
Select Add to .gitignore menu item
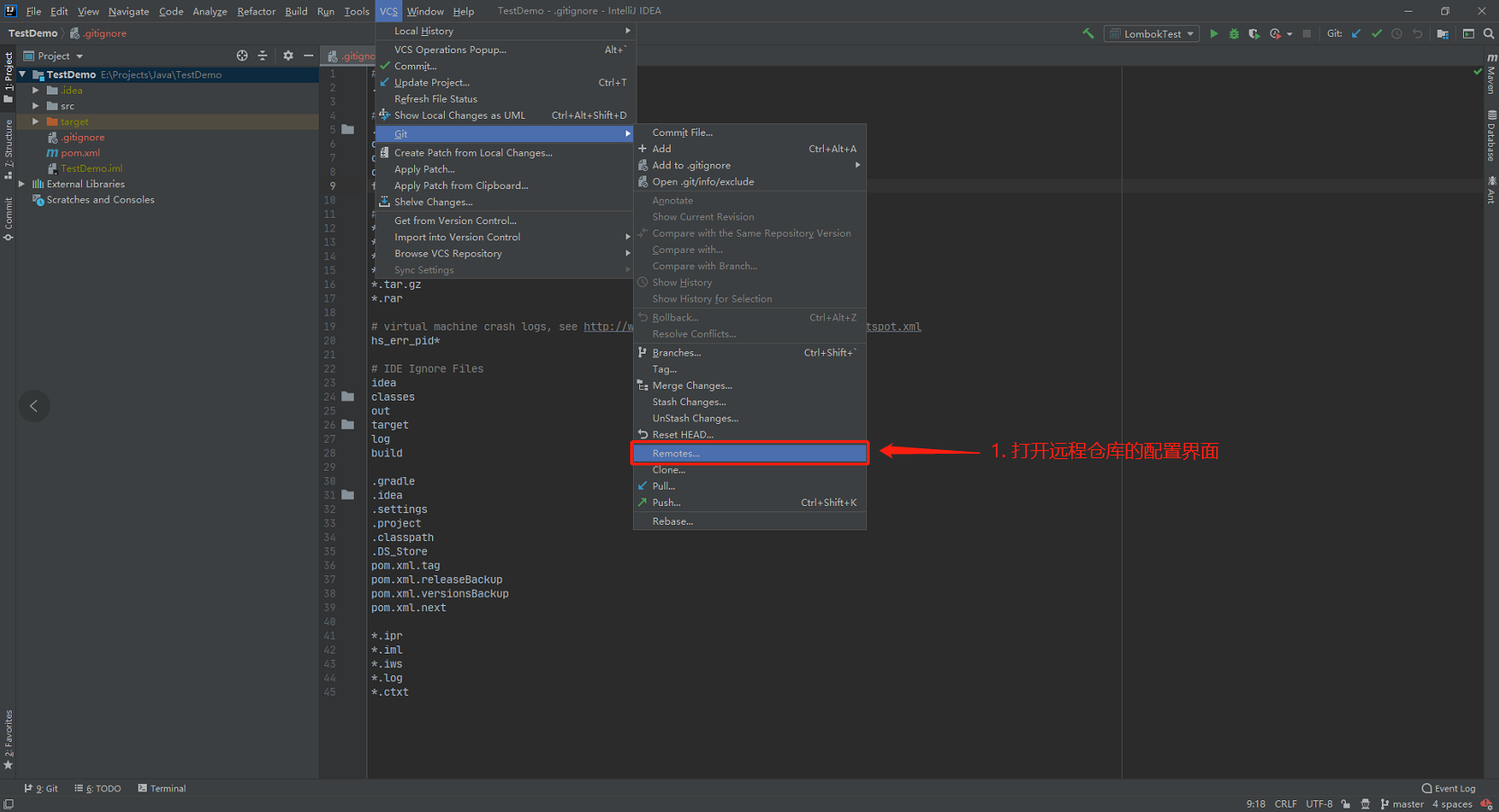coord(750,165)
